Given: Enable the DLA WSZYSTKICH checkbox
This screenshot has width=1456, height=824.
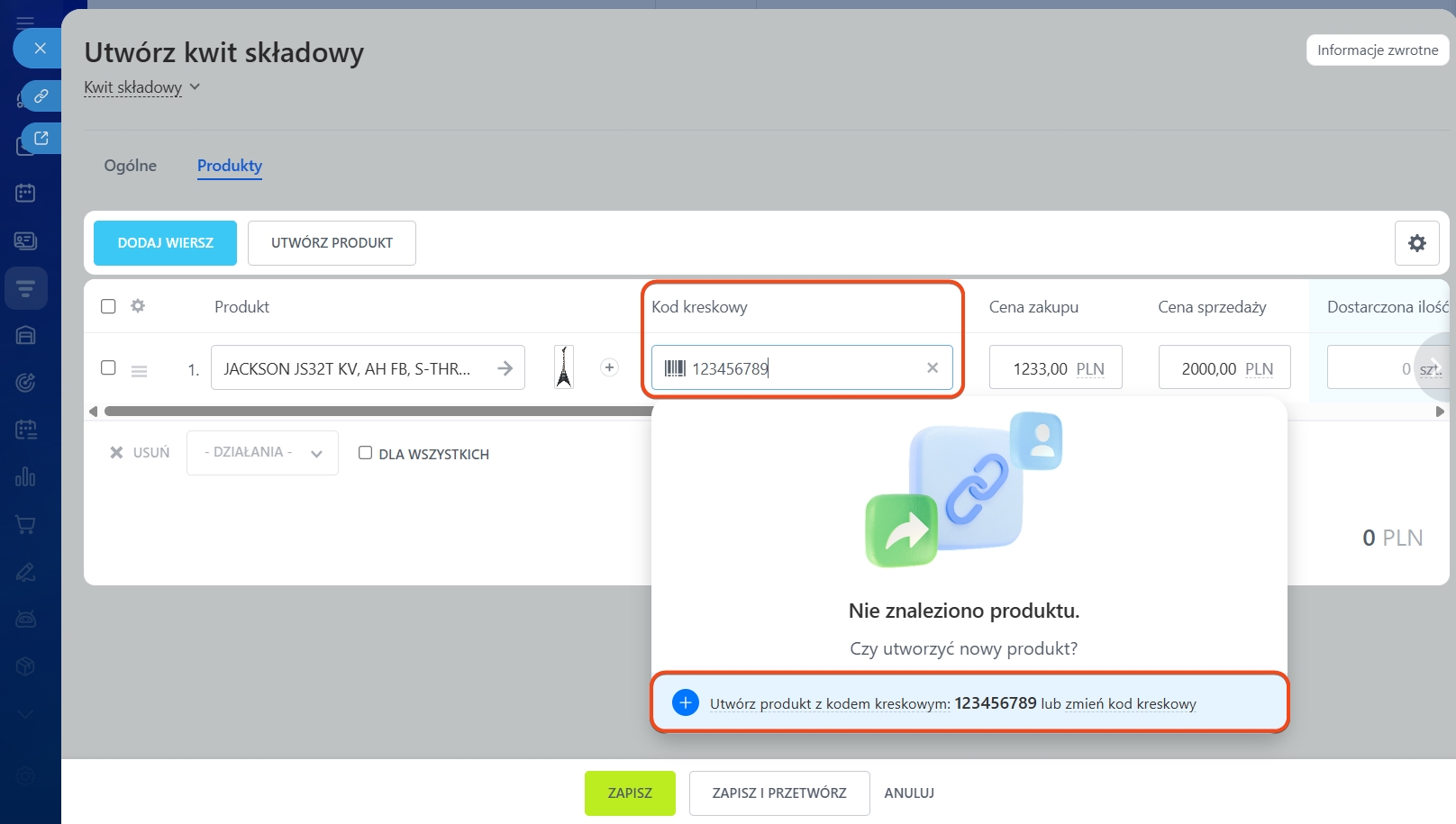Looking at the screenshot, I should tap(365, 453).
